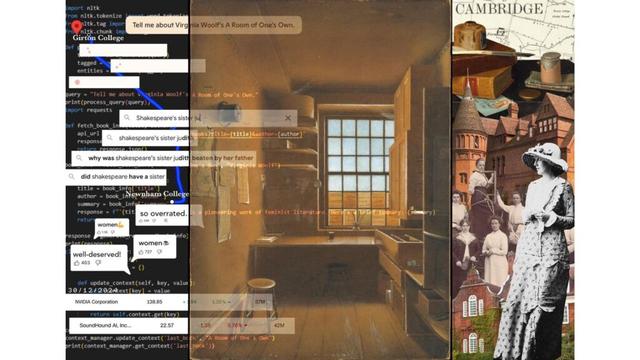Open the NVIDIA Corporation stock row
Image resolution: width=640 pixels, height=360 pixels.
[x=169, y=302]
